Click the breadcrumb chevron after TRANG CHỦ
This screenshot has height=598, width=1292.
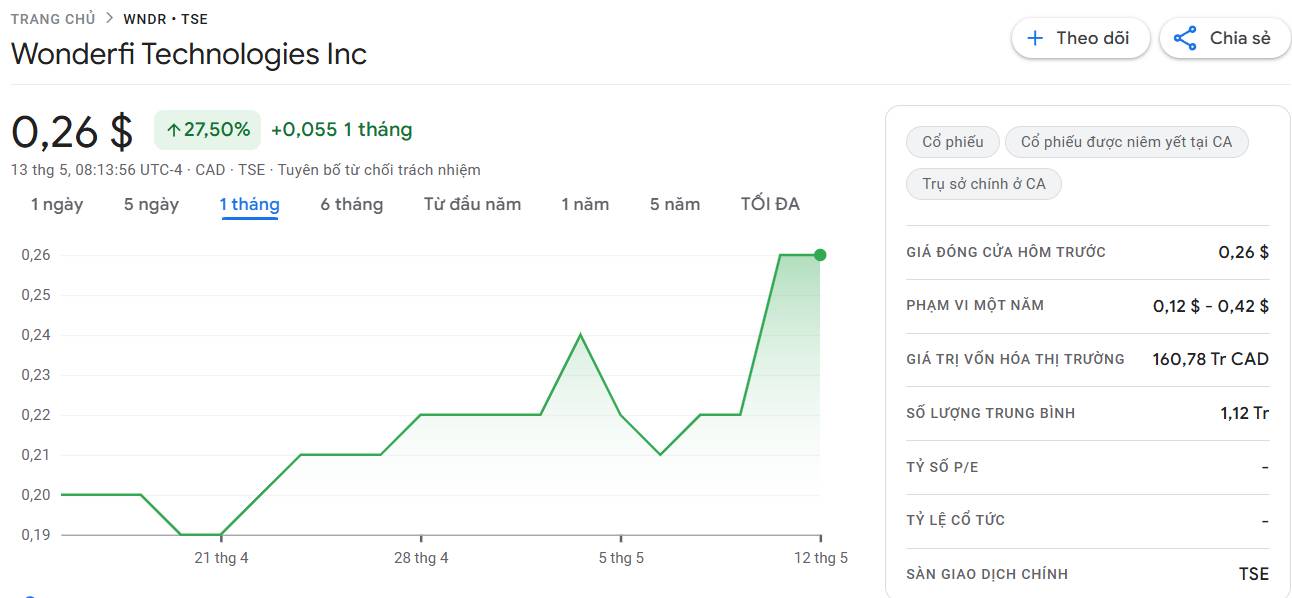[109, 19]
